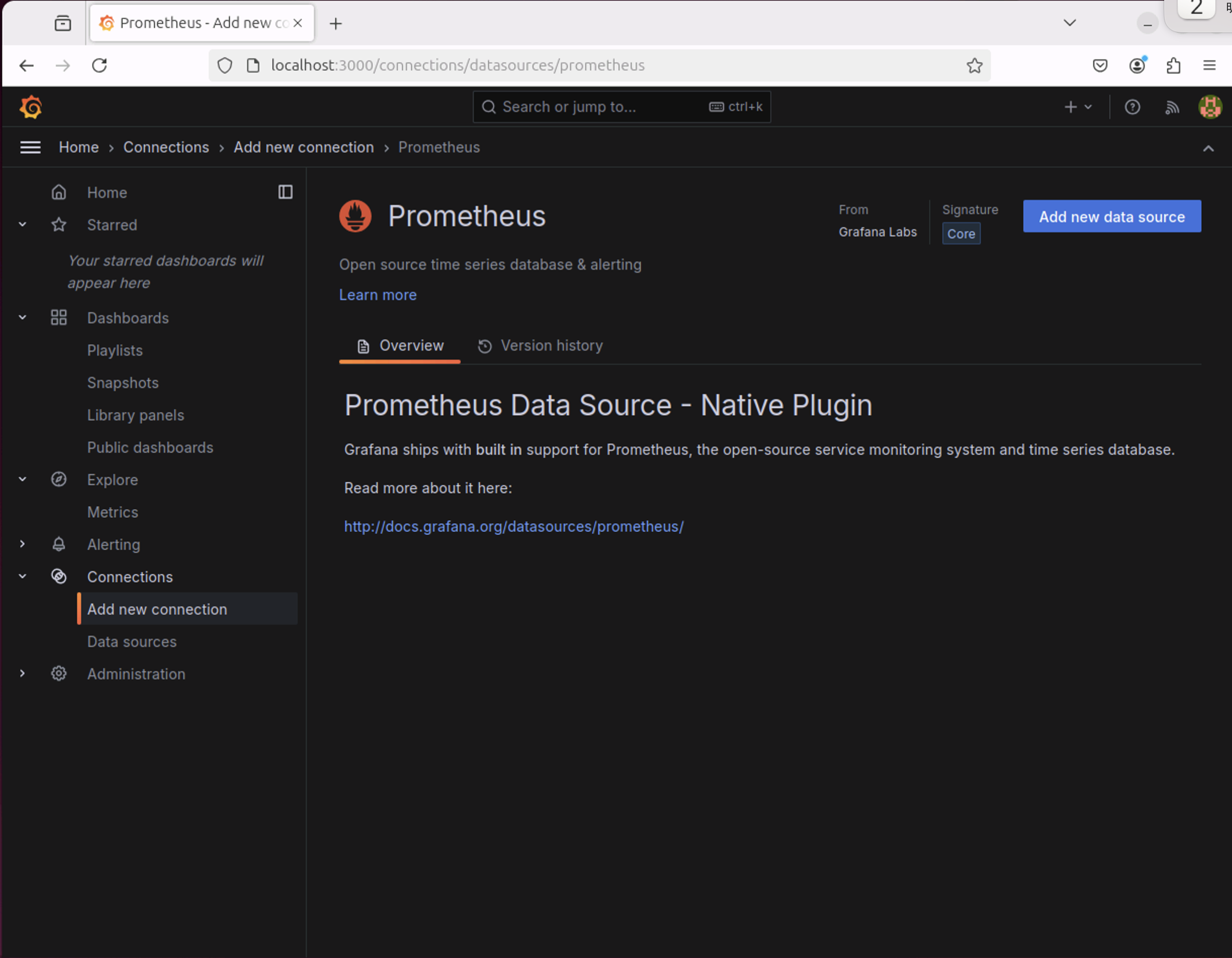1232x958 pixels.
Task: Reload the current browser page
Action: point(99,65)
